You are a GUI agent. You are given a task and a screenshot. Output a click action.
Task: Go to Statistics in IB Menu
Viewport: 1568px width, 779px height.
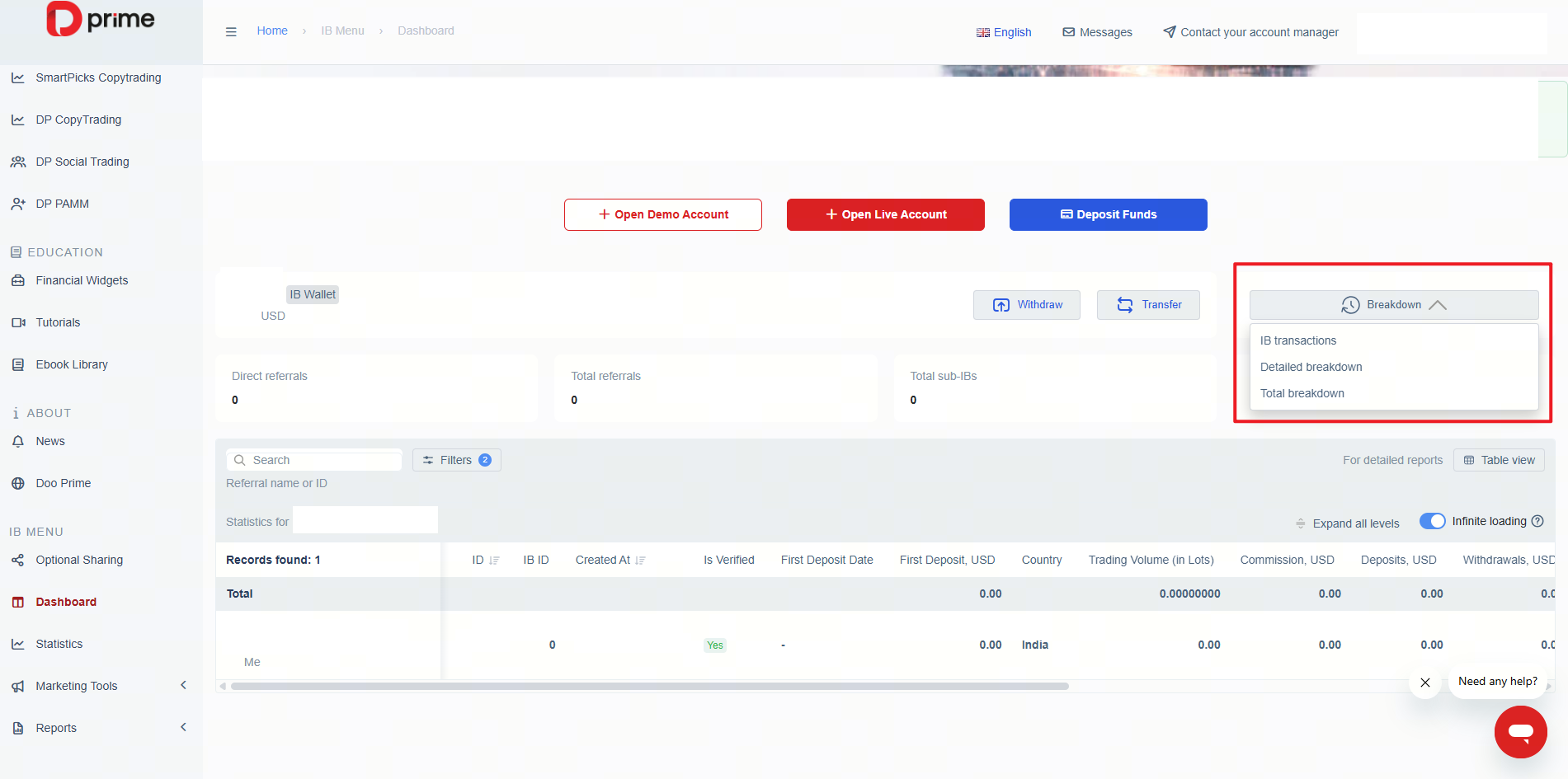point(59,644)
